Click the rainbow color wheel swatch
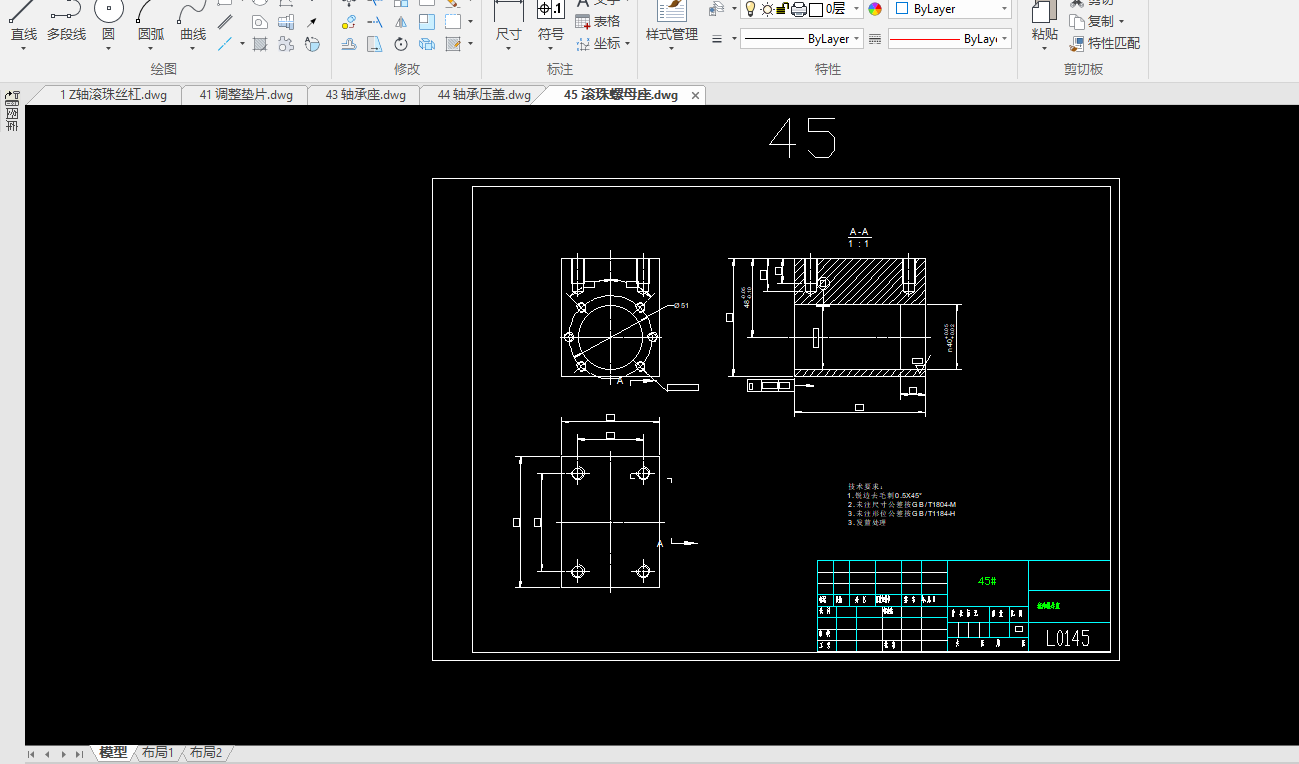This screenshot has width=1299, height=764. point(875,9)
